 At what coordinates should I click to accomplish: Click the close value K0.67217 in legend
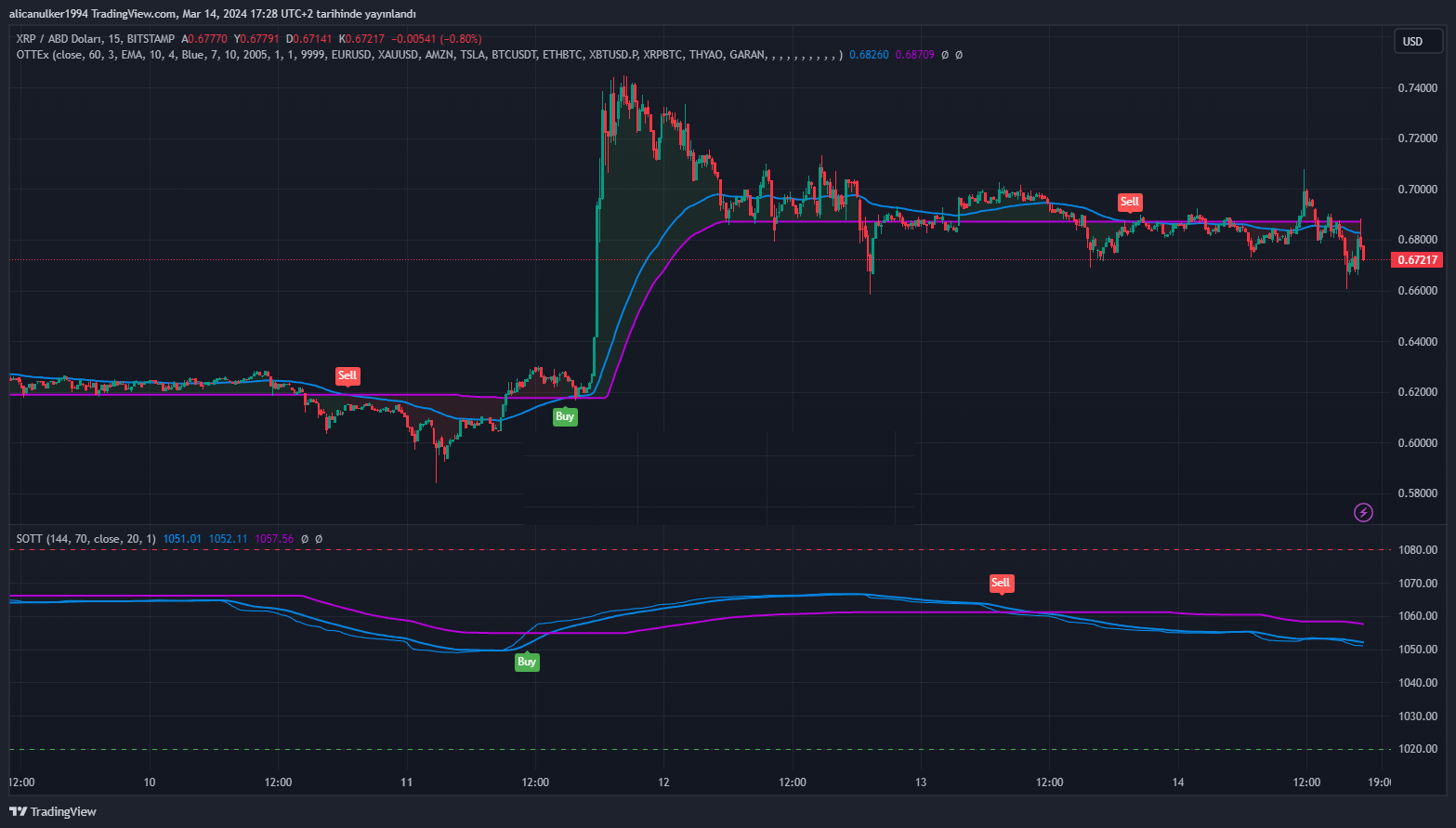click(362, 39)
